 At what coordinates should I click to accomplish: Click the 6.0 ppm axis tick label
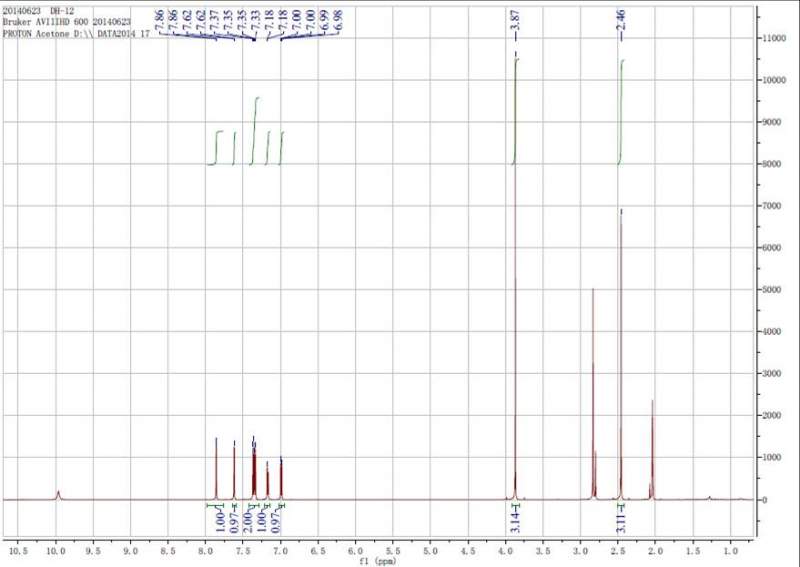356,551
